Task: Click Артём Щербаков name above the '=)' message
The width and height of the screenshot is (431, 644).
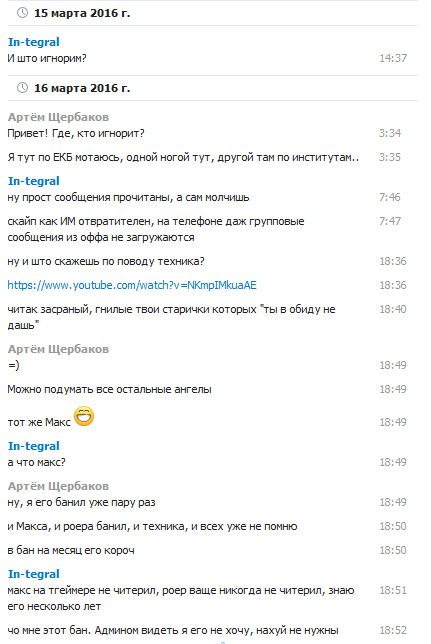Action: [x=58, y=349]
